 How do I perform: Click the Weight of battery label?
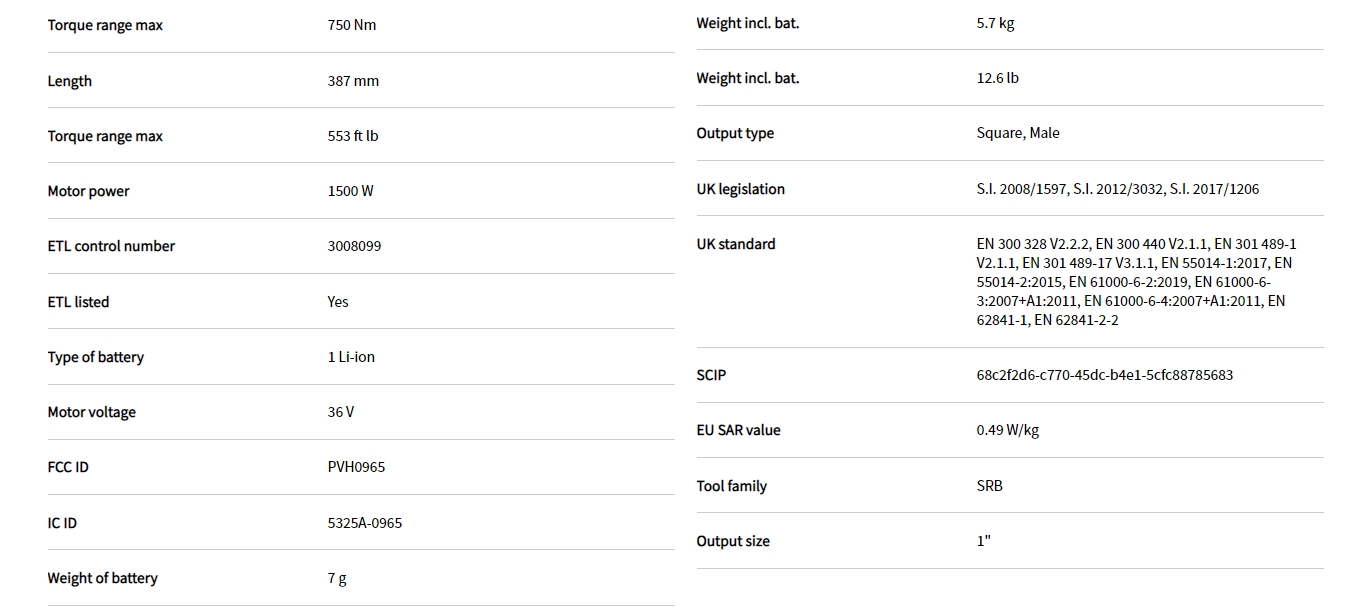[x=102, y=578]
